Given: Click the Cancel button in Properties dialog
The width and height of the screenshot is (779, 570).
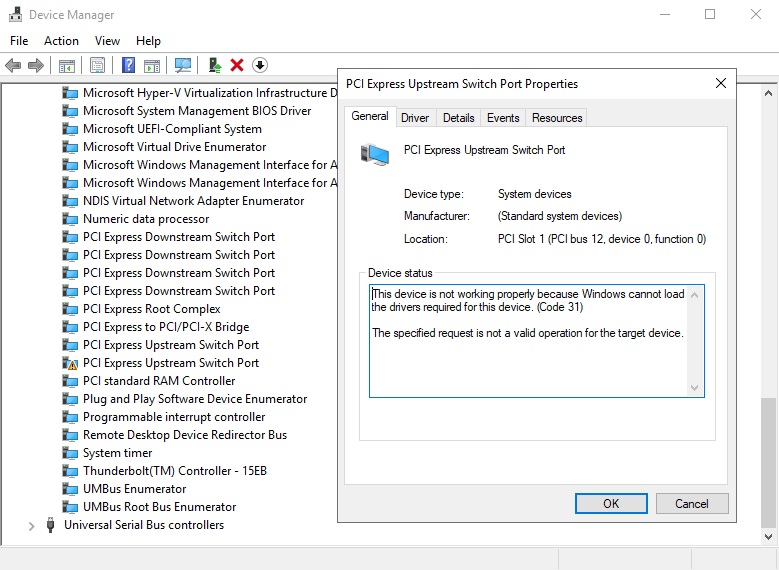Looking at the screenshot, I should tap(692, 503).
